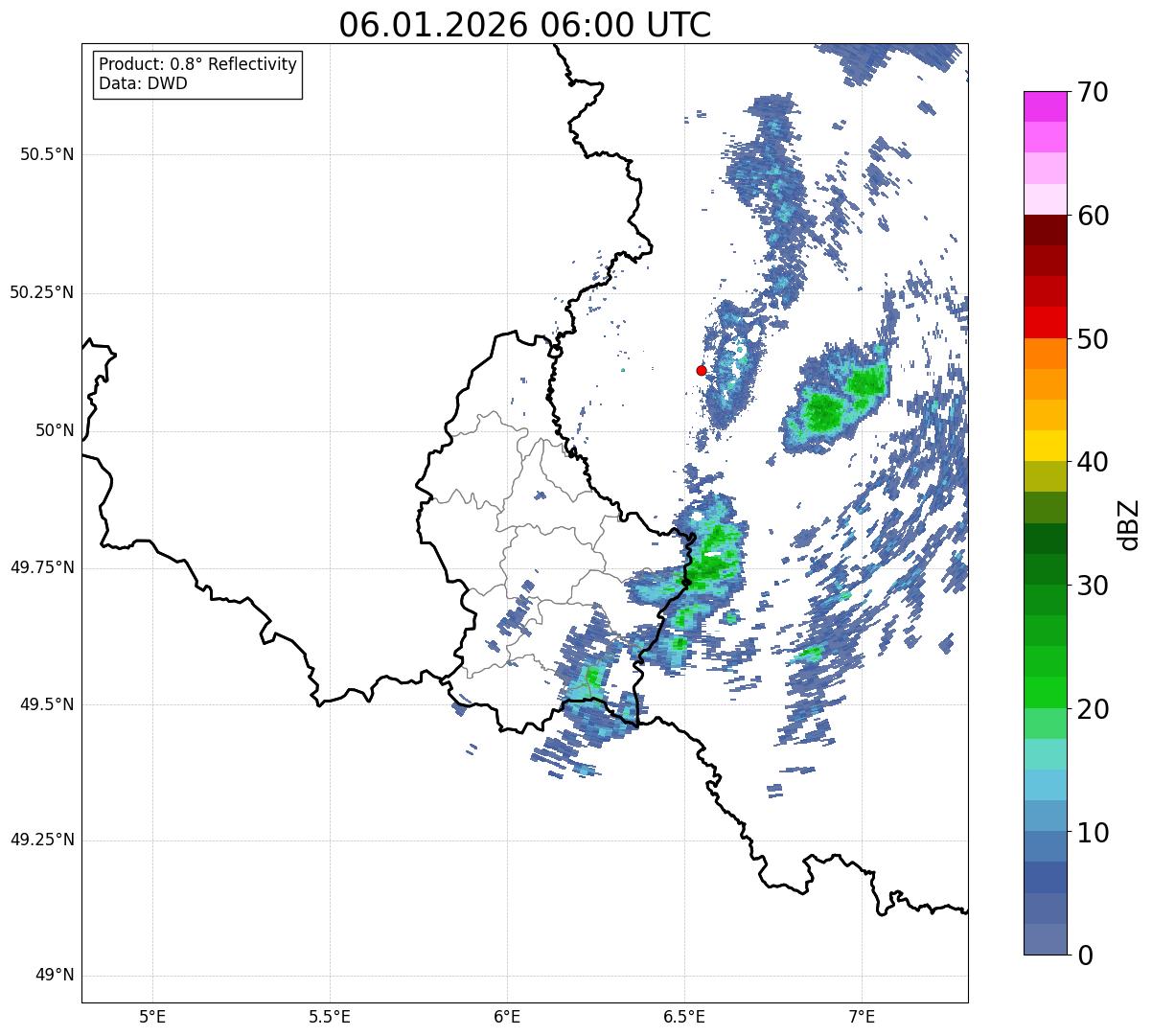Screen dimensions: 1152x1036
Task: Click the colorbar tick label 50
Action: coord(1093,339)
